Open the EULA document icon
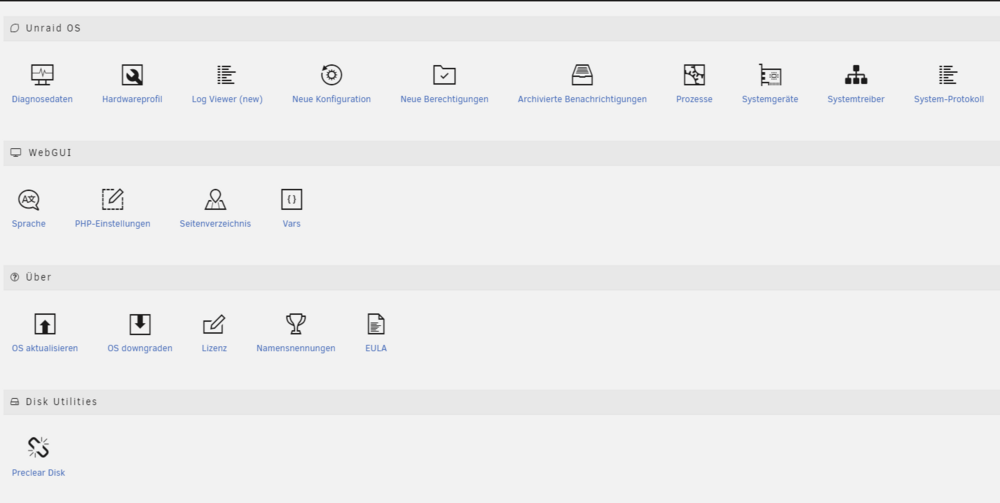Screen dimensions: 1000x503 click(x=376, y=324)
